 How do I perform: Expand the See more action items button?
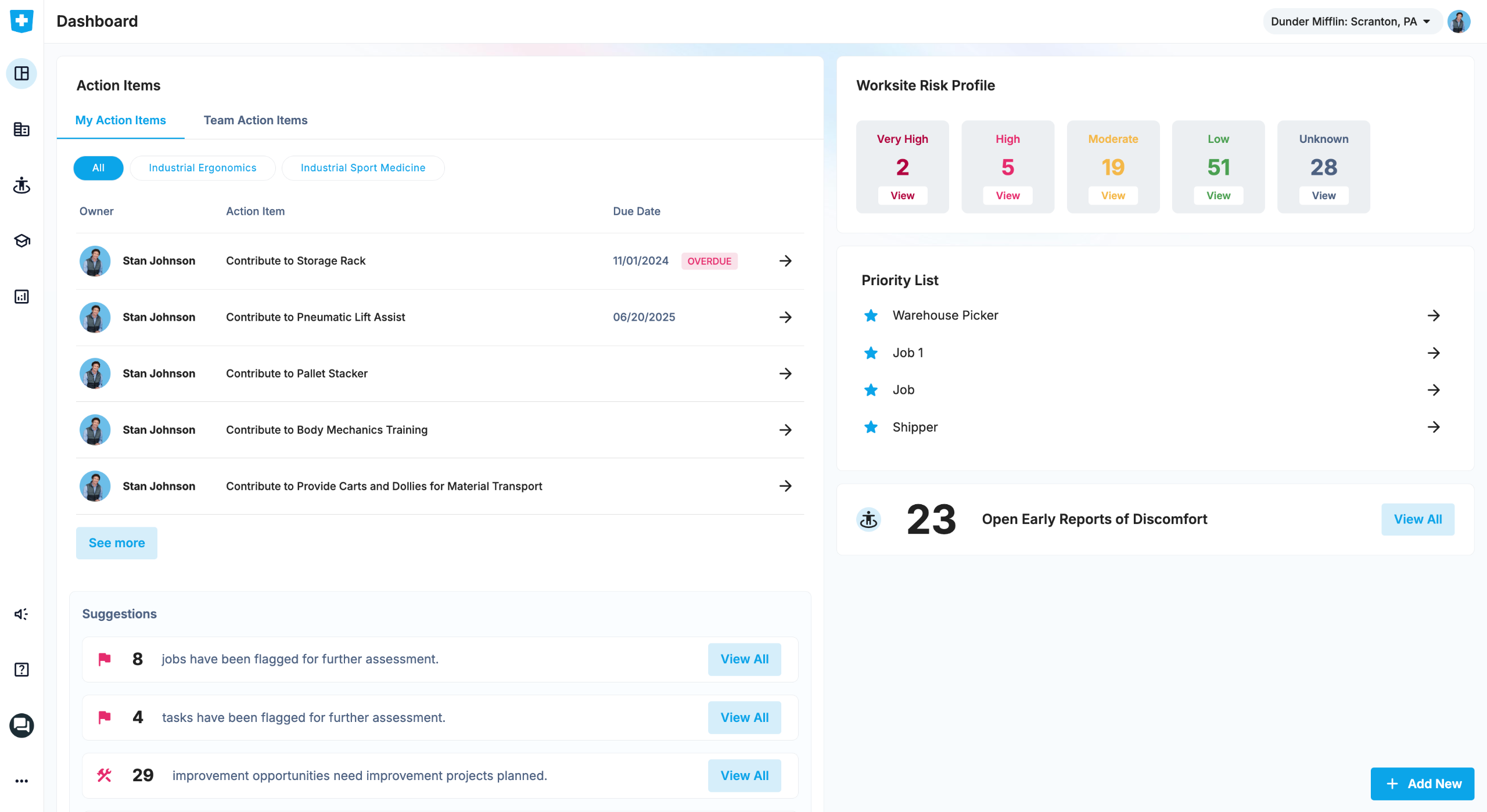[x=117, y=543]
